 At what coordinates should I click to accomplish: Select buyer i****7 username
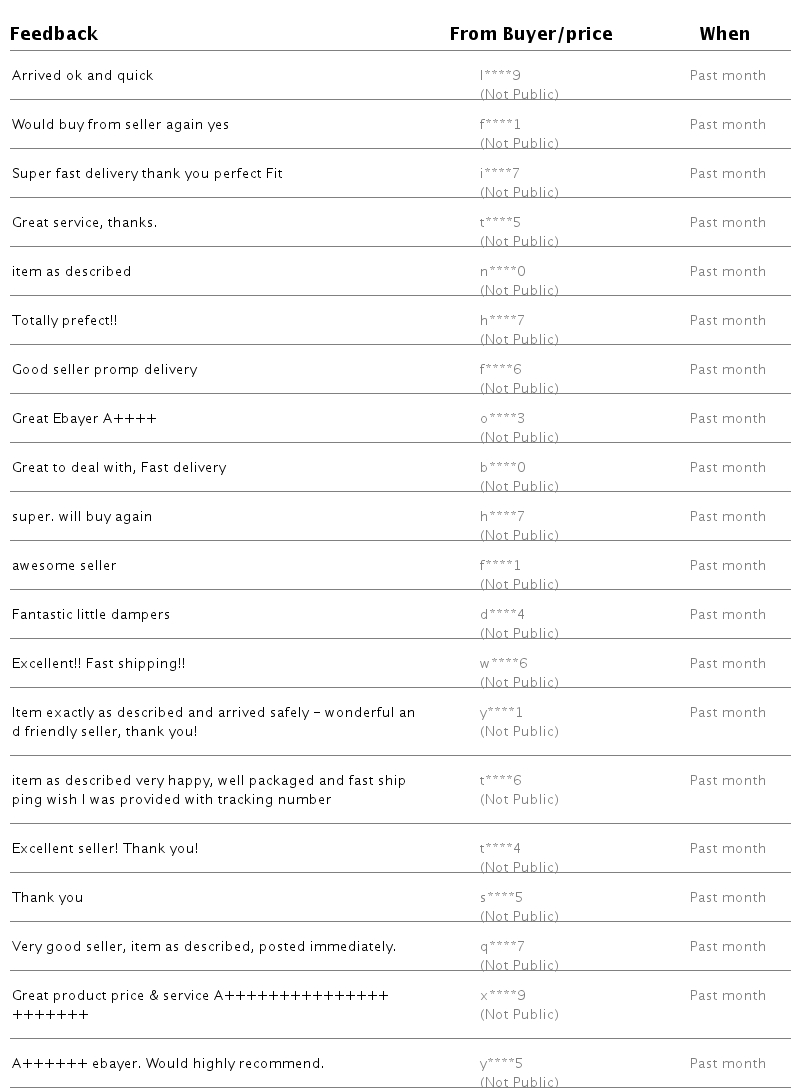[500, 174]
